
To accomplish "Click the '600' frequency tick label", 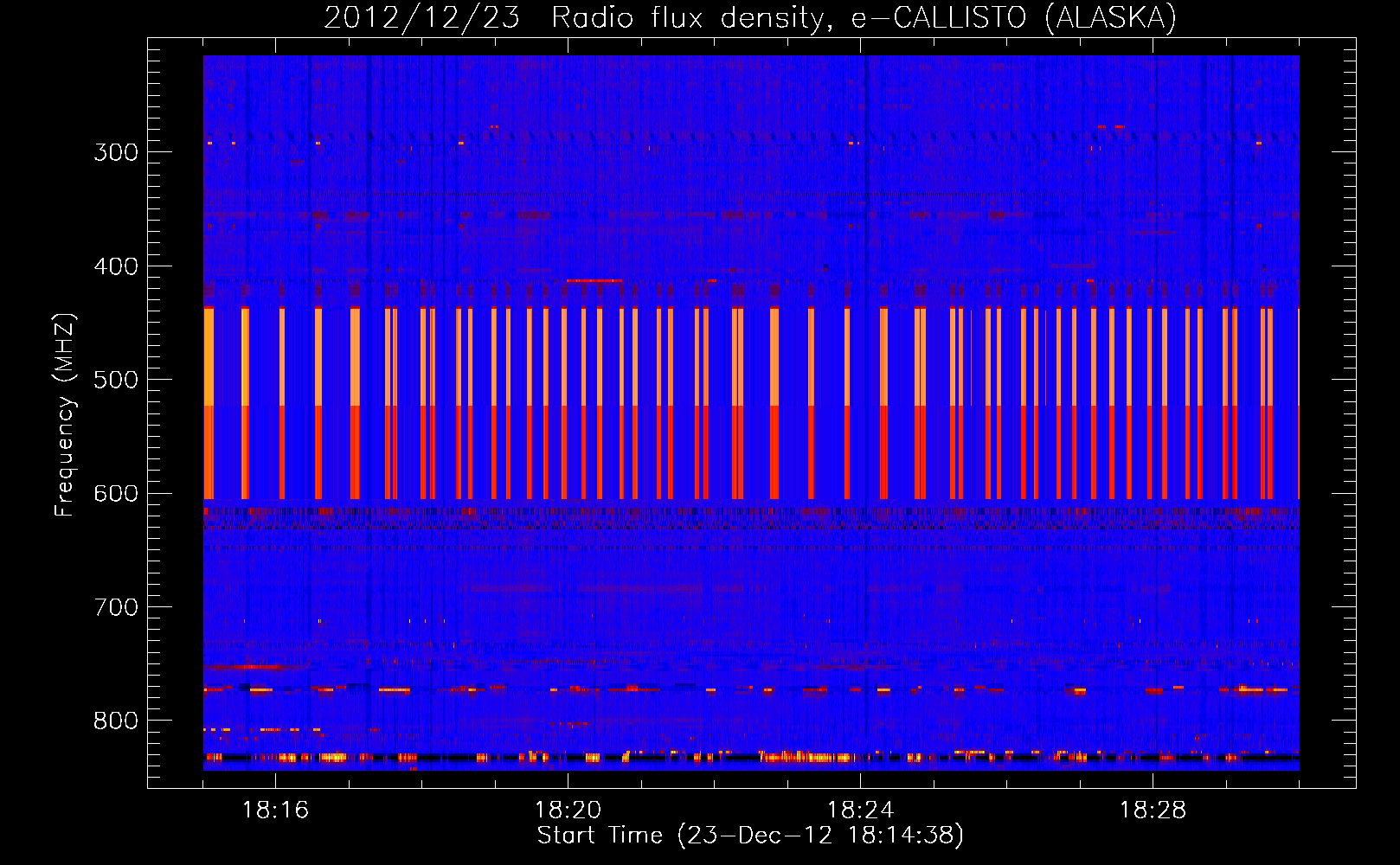I will [116, 494].
